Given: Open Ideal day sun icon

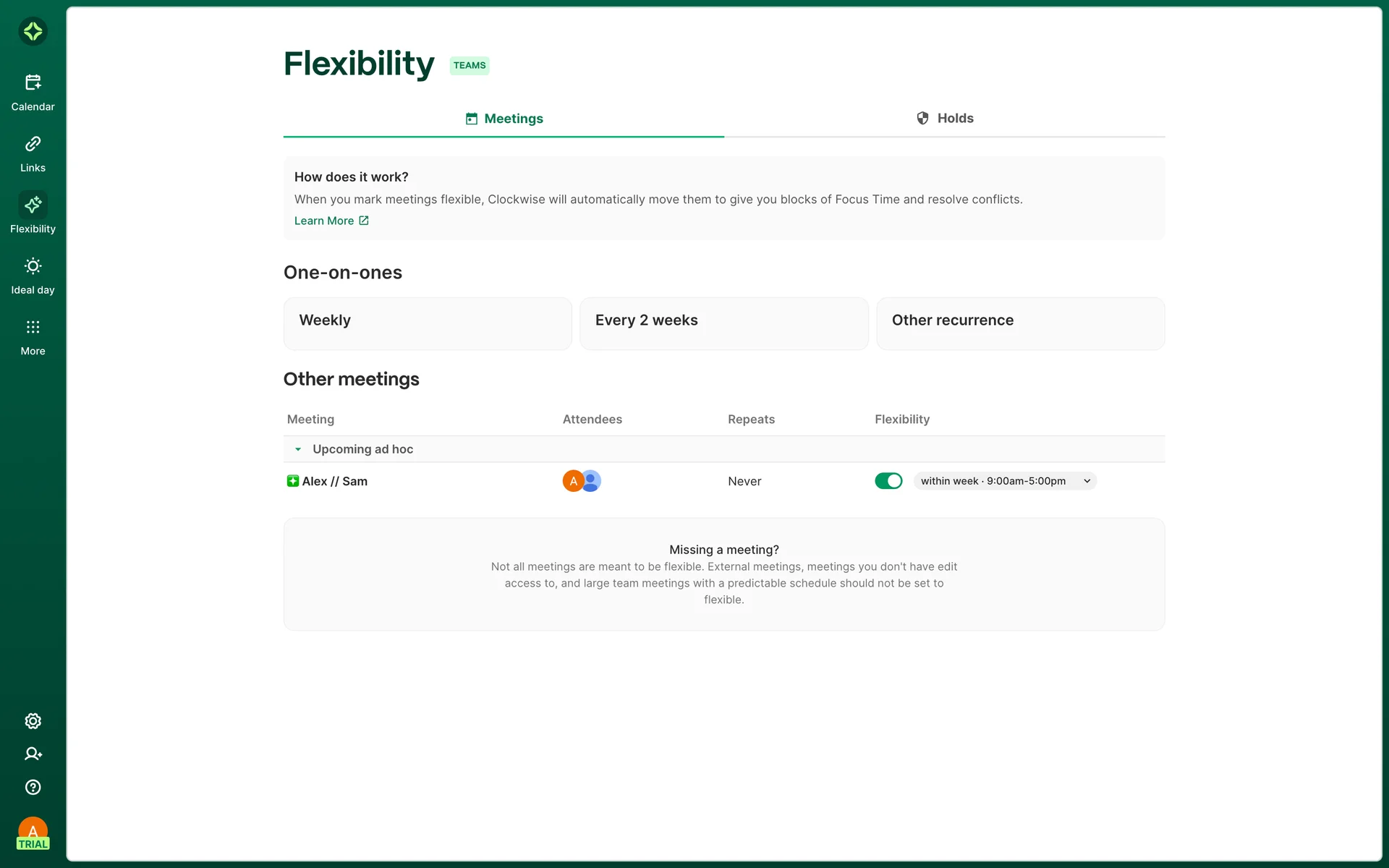Looking at the screenshot, I should (33, 266).
